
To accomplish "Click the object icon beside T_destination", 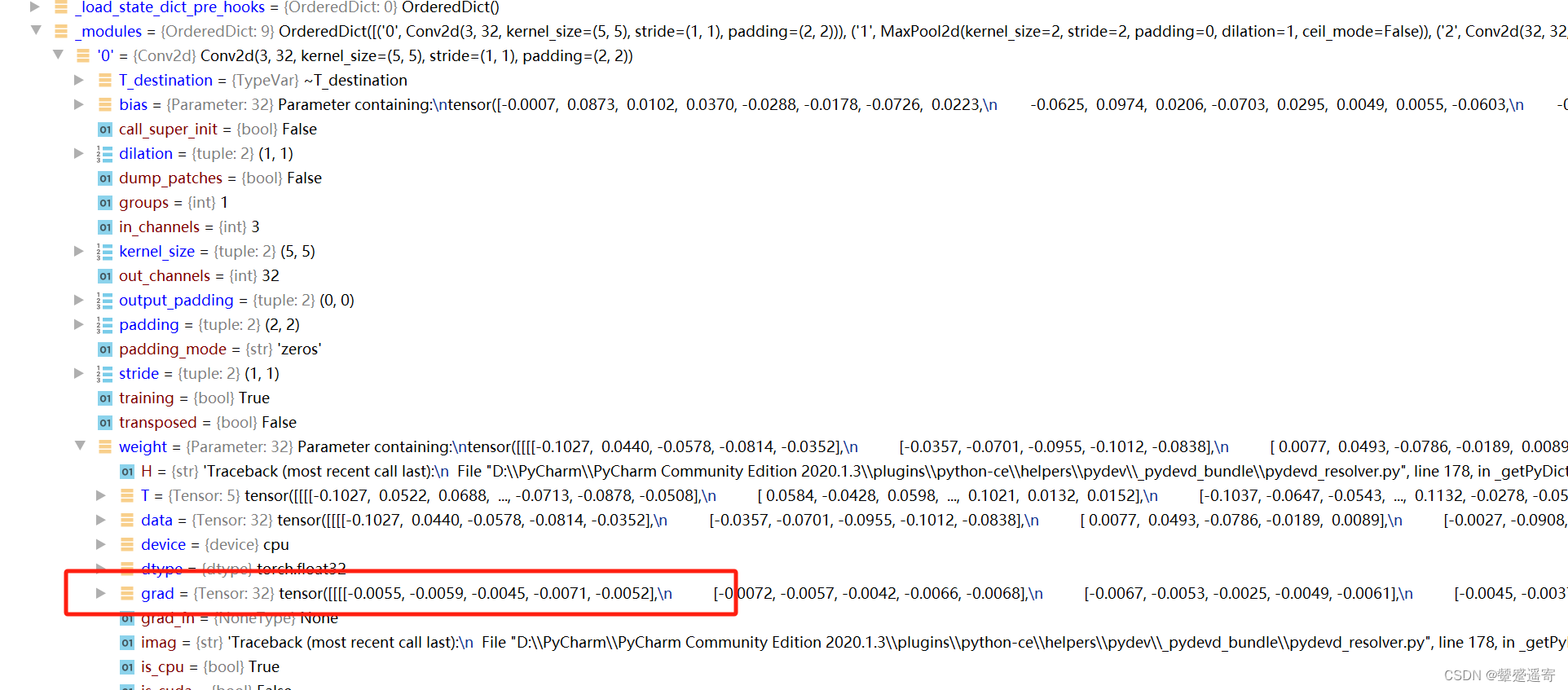I will point(104,80).
